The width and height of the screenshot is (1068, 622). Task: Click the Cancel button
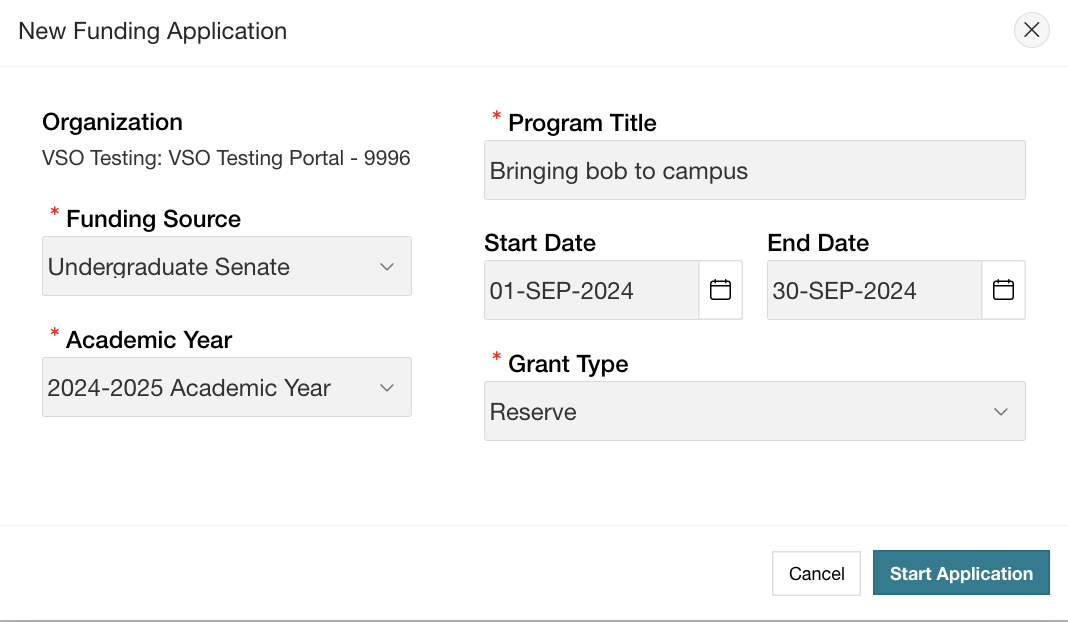[816, 574]
